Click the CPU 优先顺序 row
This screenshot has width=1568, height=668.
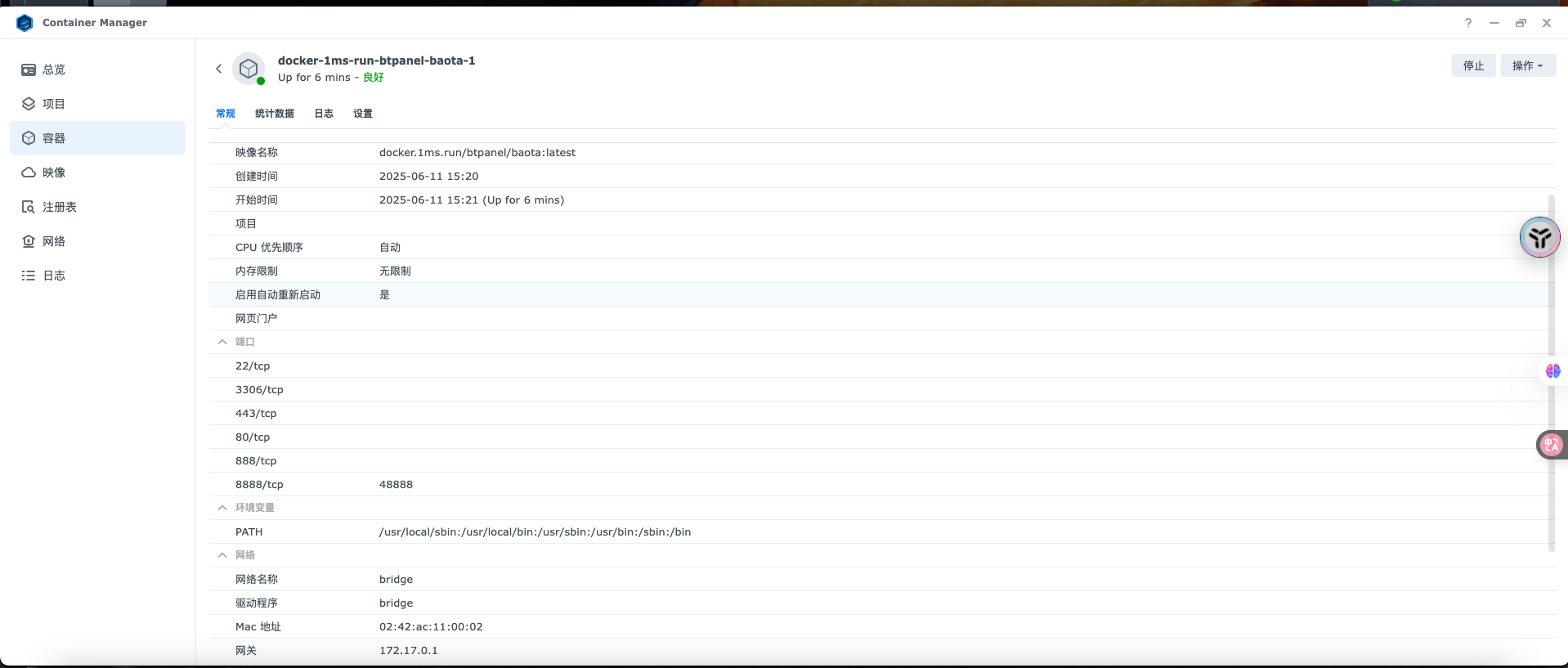882,248
